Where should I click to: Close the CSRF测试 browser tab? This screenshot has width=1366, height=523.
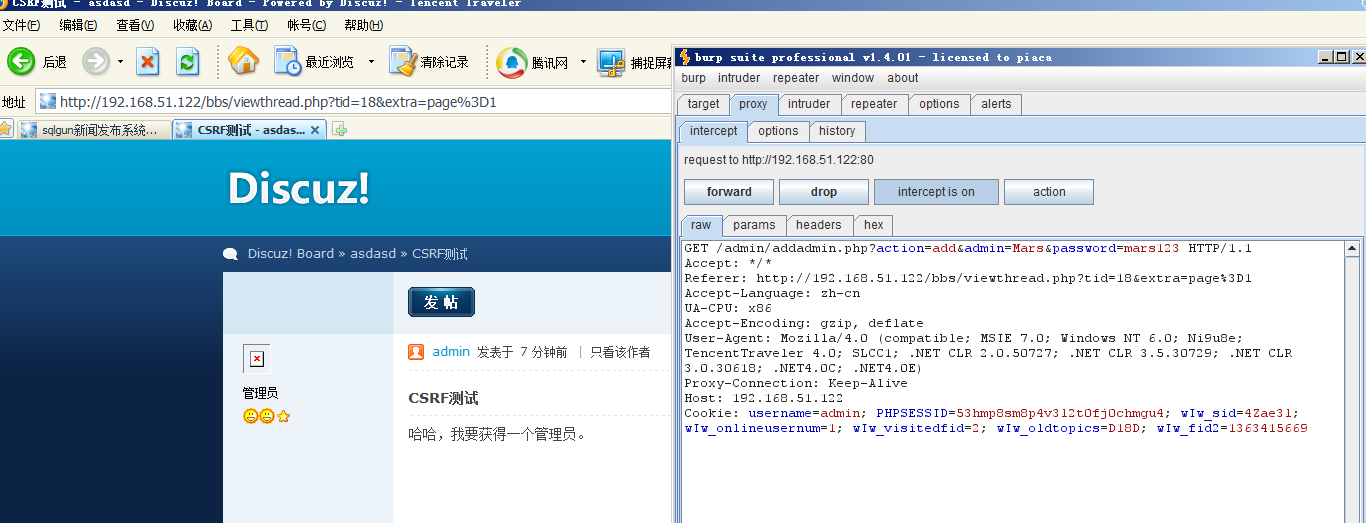pyautogui.click(x=315, y=130)
